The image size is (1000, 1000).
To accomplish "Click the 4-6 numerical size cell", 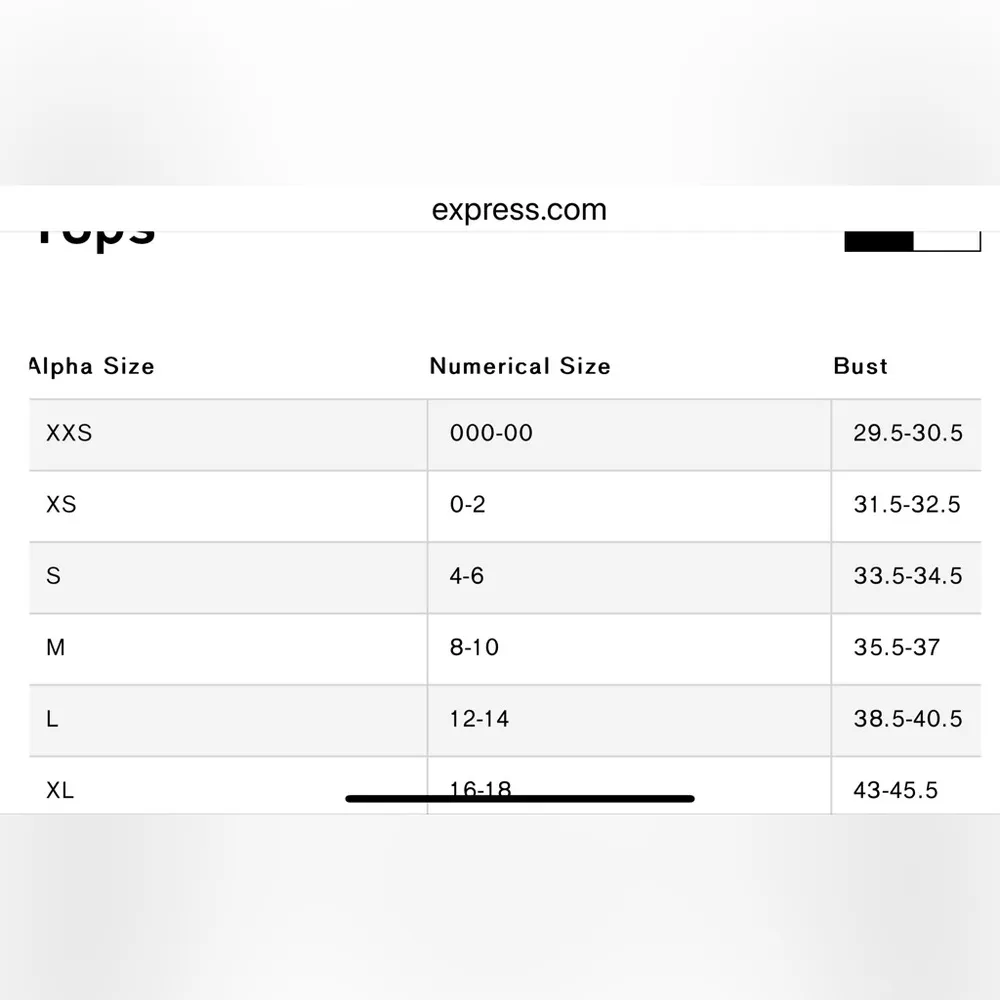I will click(x=466, y=577).
